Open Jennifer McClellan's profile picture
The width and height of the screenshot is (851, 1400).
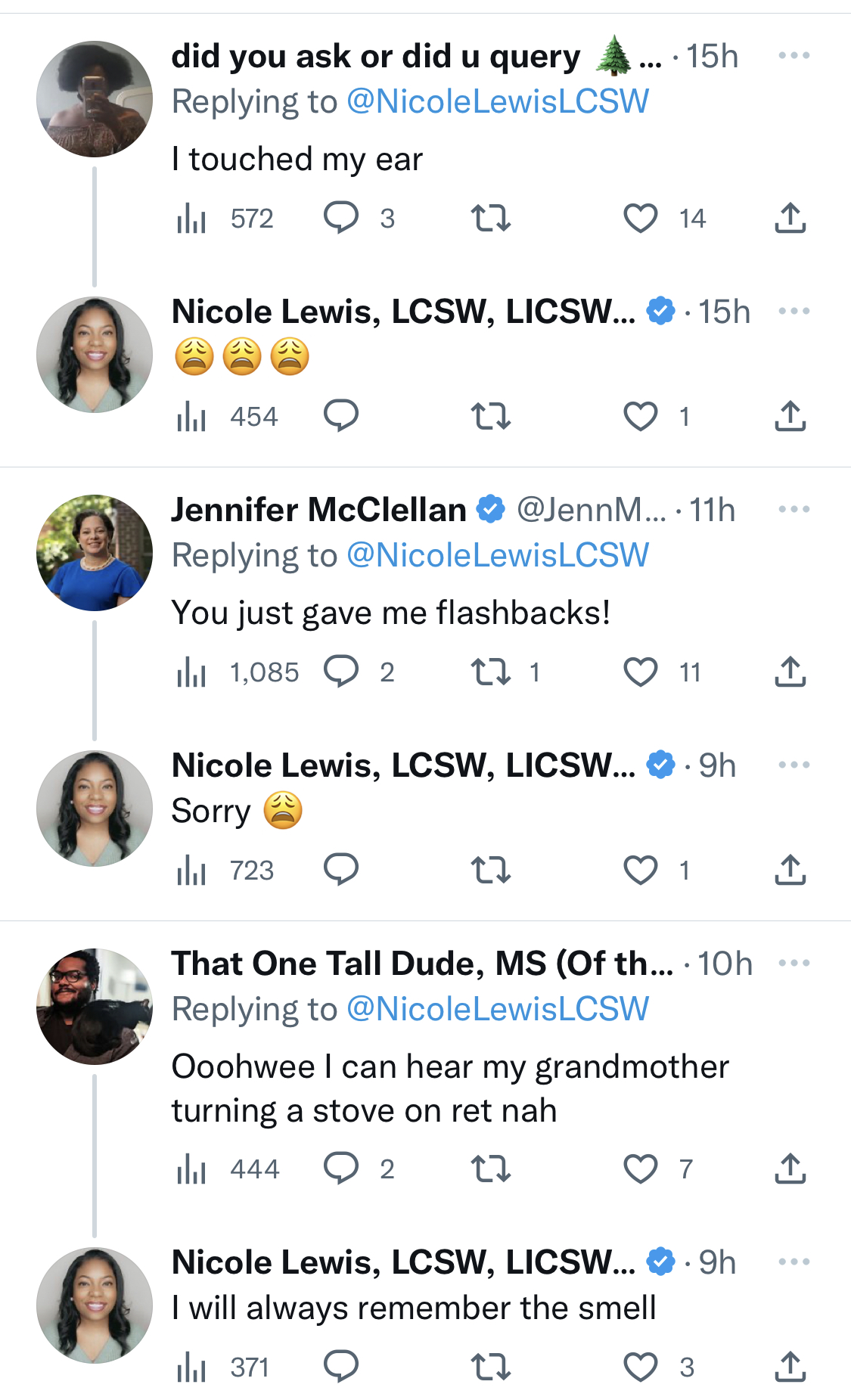(x=95, y=553)
